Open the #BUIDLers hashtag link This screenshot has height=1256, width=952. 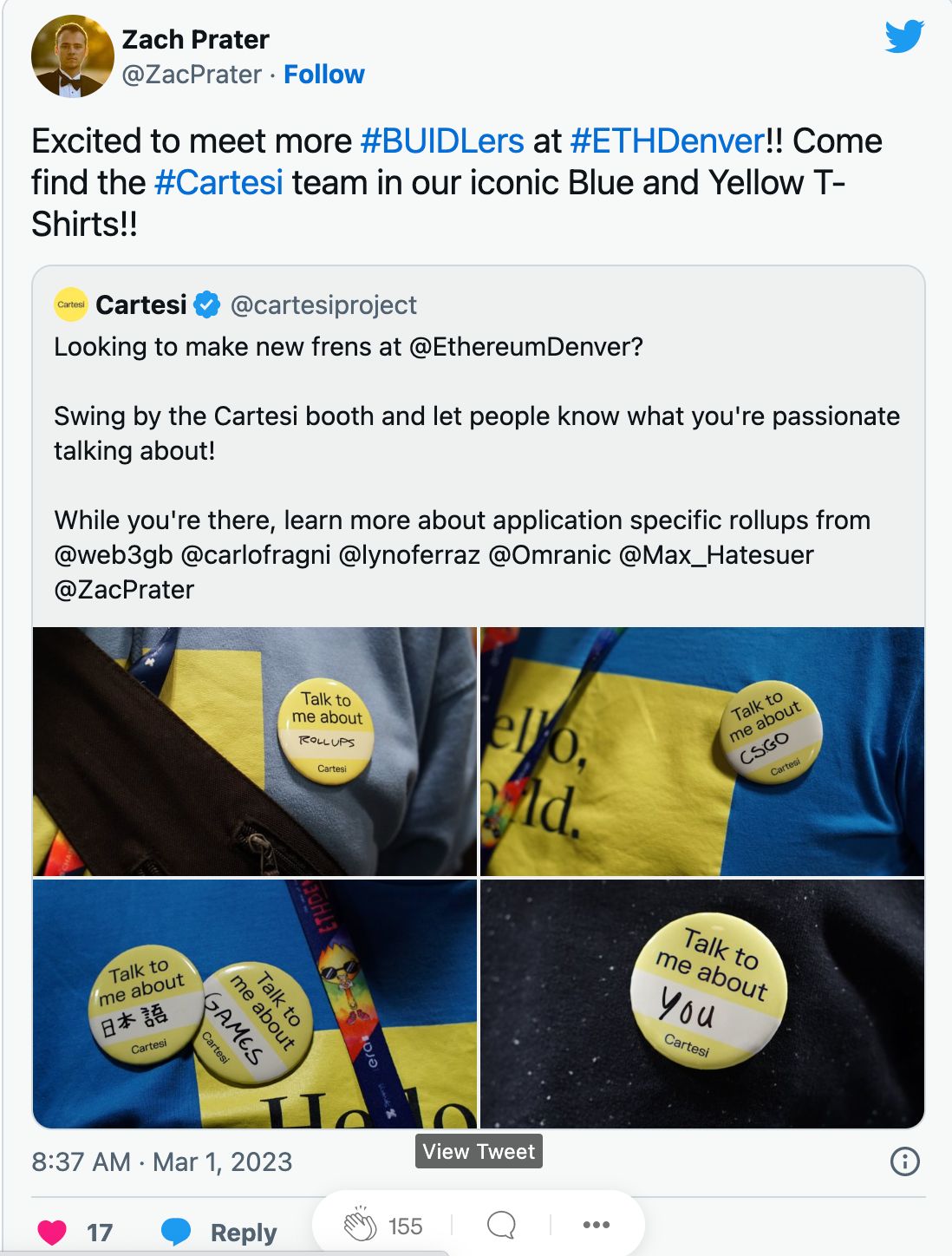coord(442,141)
